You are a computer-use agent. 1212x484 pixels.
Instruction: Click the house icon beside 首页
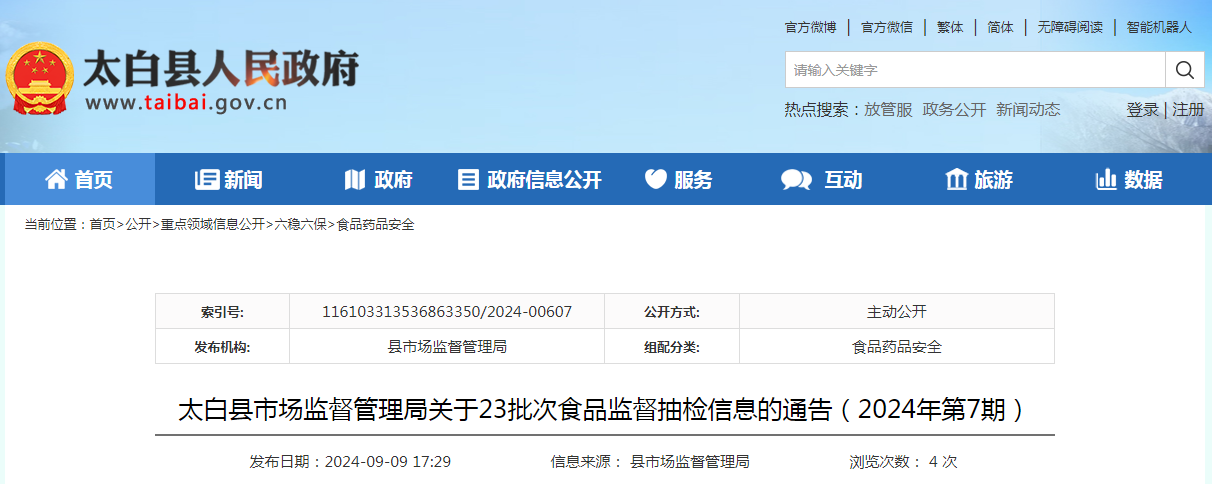pos(57,179)
